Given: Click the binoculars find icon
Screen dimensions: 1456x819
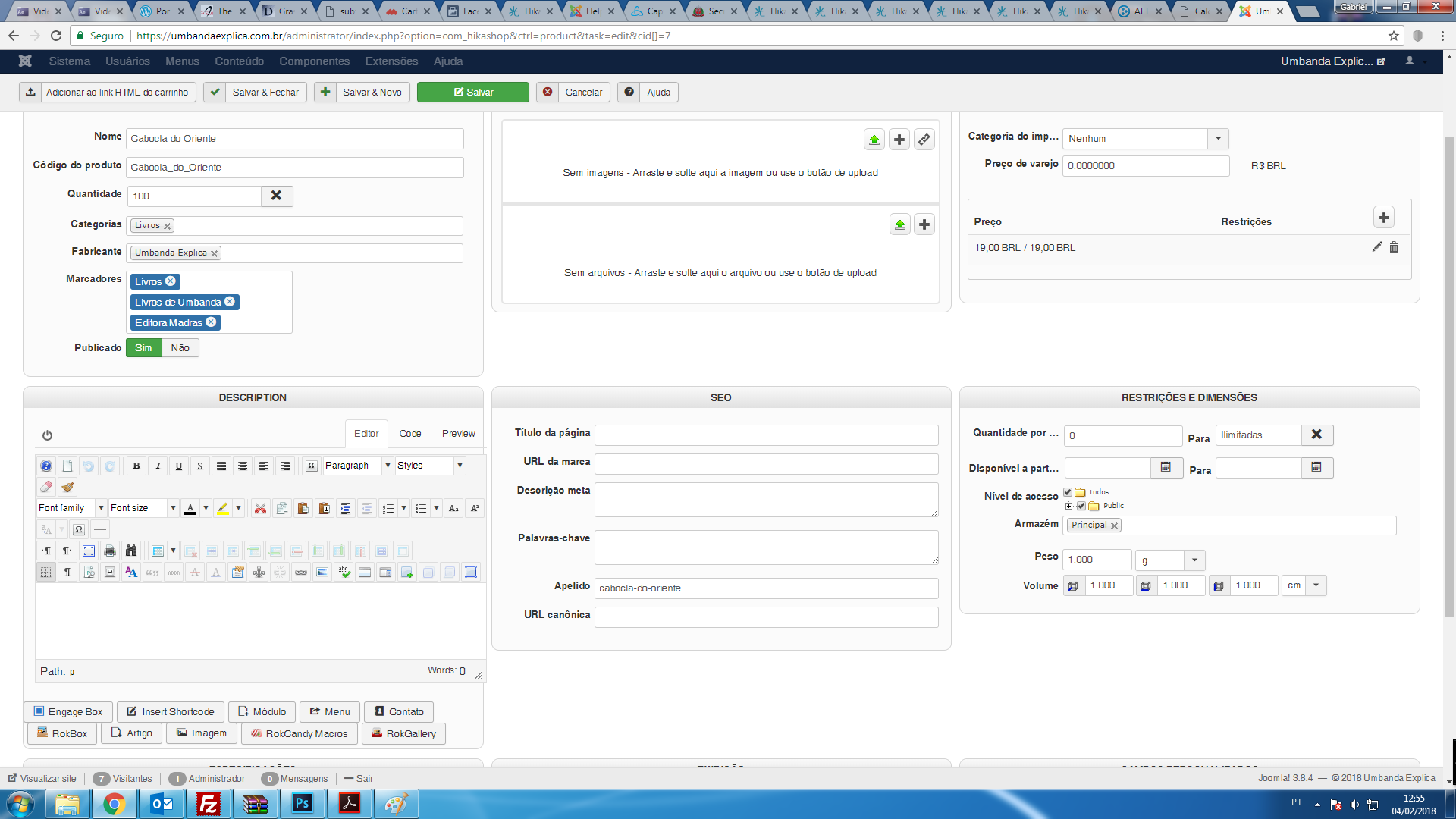Looking at the screenshot, I should point(131,551).
